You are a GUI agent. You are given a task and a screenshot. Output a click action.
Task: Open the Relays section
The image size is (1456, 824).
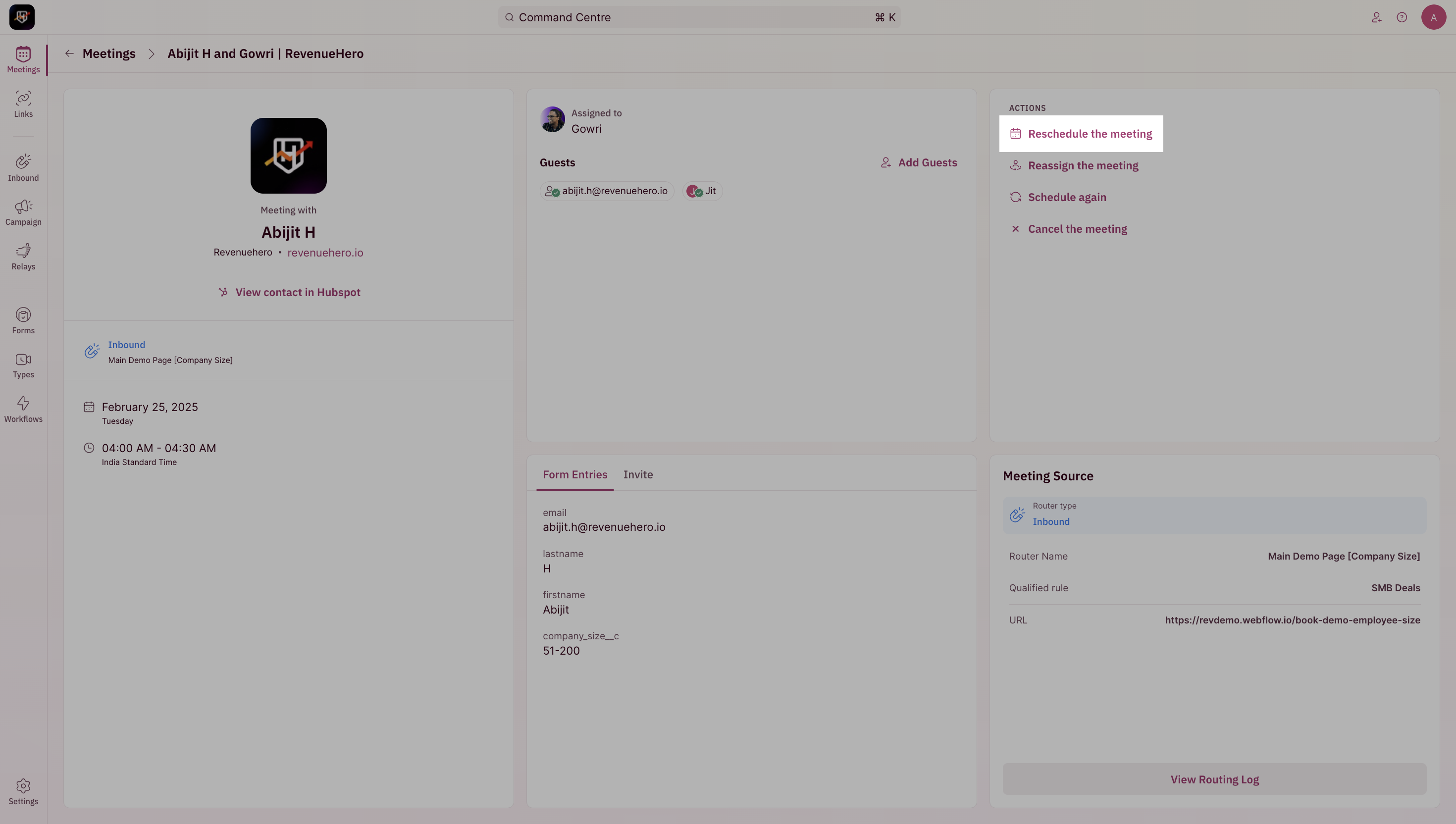(x=23, y=257)
